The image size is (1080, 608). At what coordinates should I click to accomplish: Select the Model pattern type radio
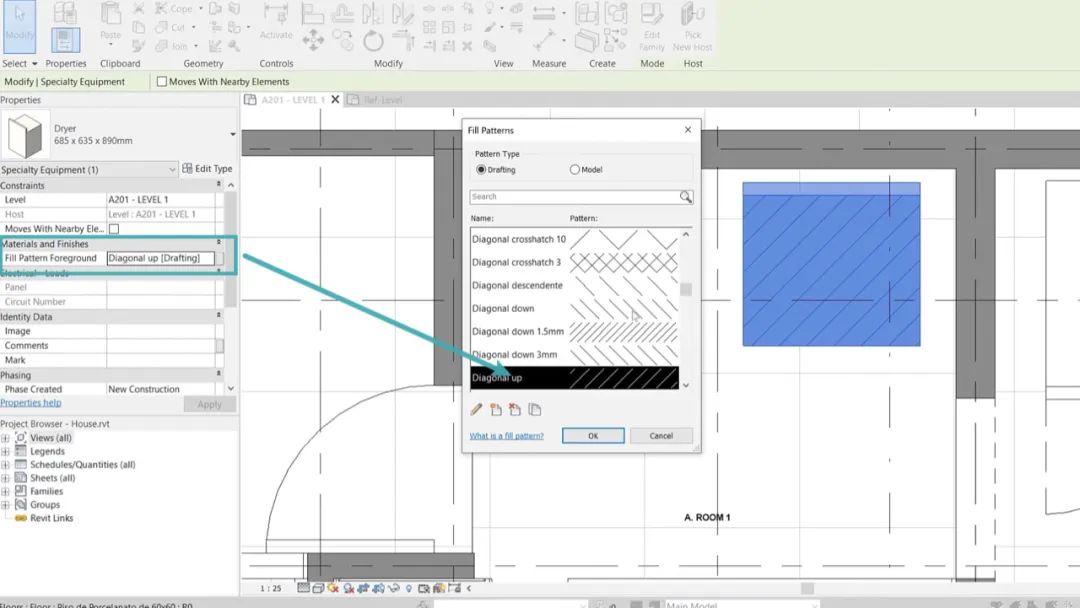[x=574, y=169]
